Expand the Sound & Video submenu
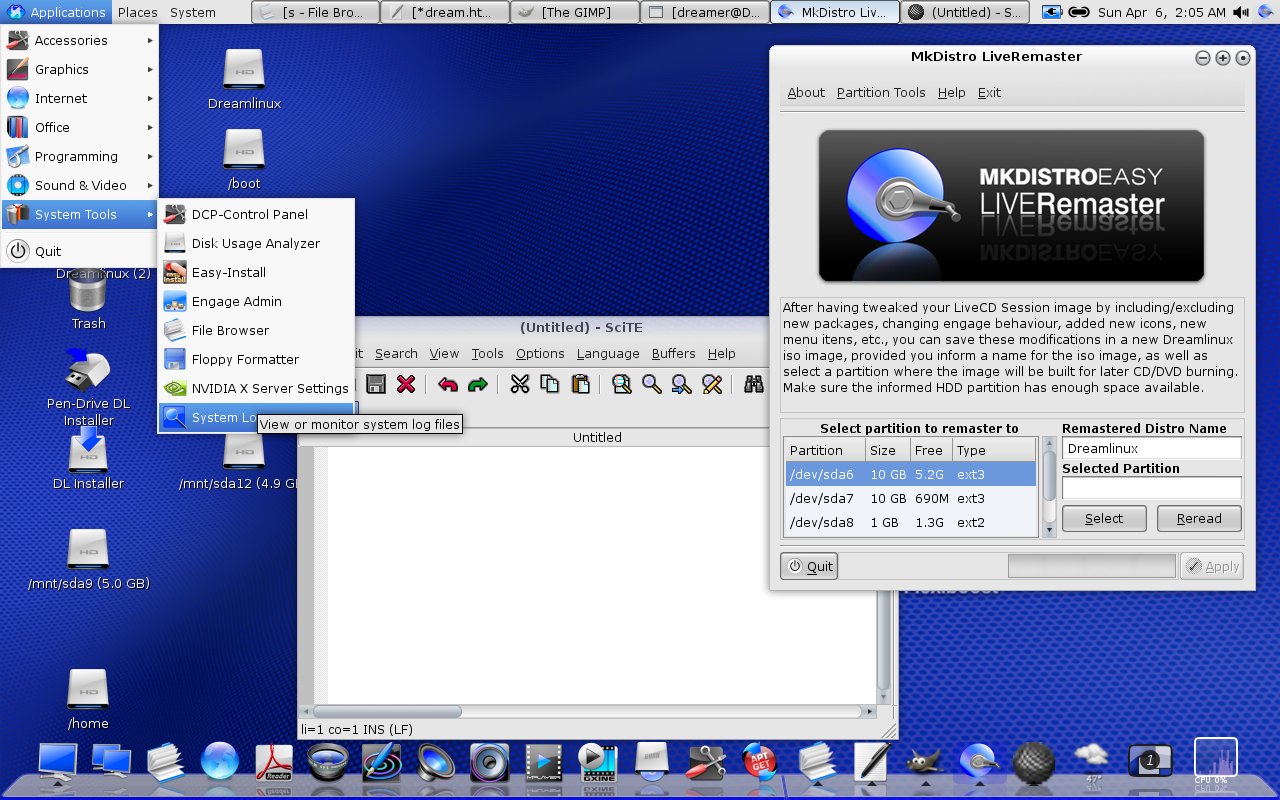This screenshot has height=800, width=1280. pyautogui.click(x=80, y=185)
